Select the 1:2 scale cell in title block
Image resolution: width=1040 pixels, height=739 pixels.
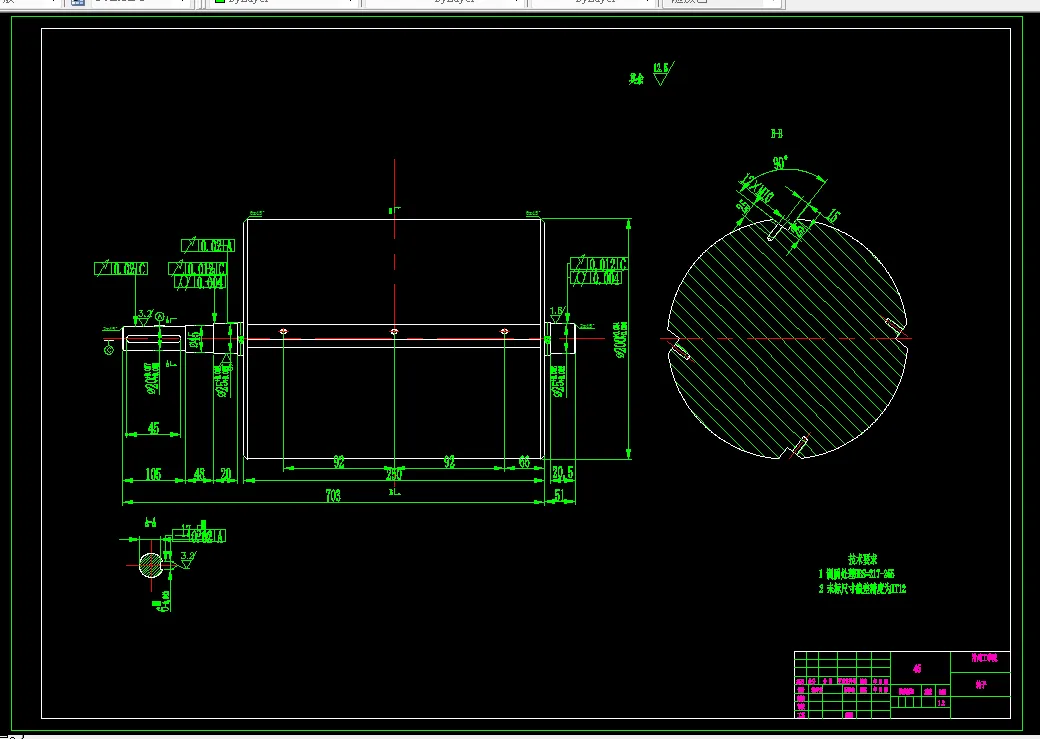point(941,703)
